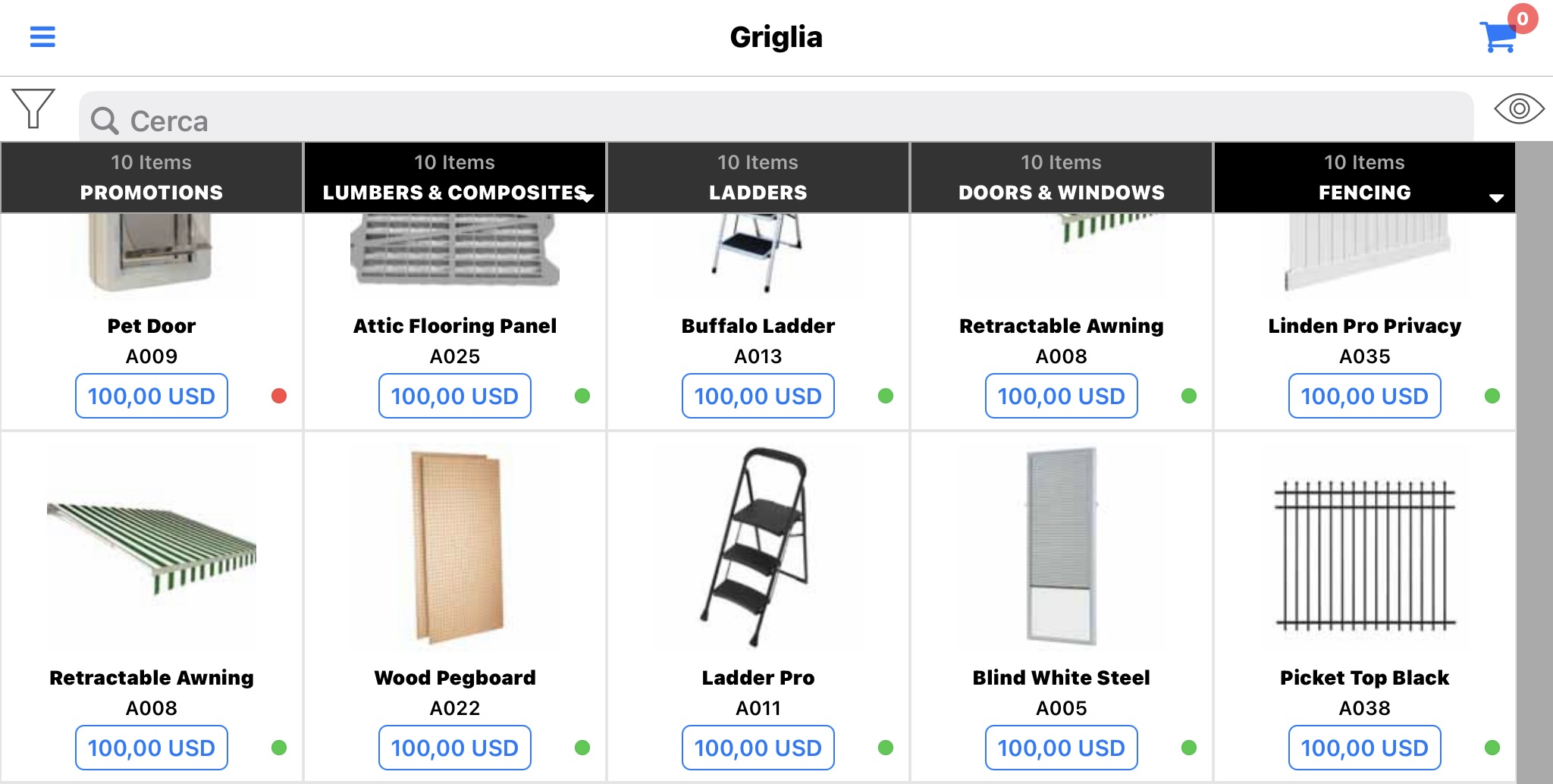Click the gray vertical scrollbar on the right
This screenshot has width=1553, height=784.
tap(1535, 463)
